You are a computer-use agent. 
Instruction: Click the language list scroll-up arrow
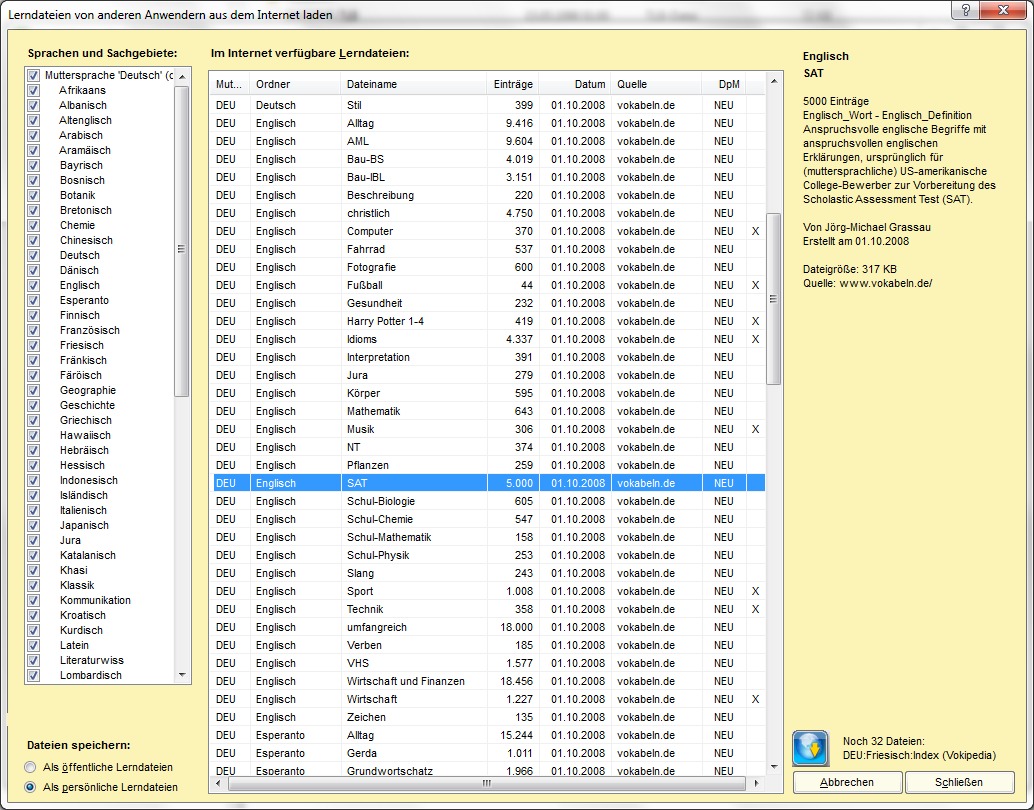pyautogui.click(x=183, y=77)
